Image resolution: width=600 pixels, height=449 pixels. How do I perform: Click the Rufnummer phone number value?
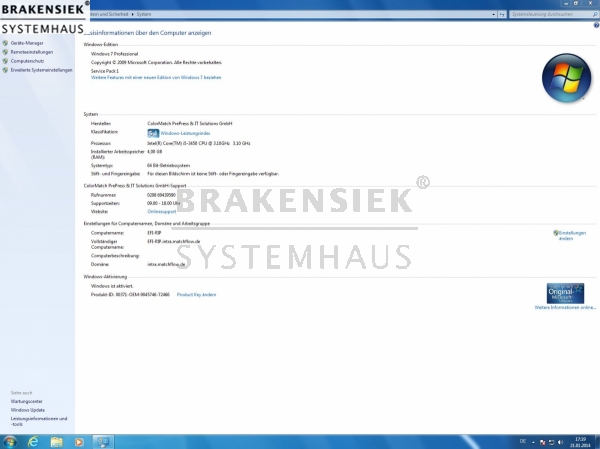[x=161, y=195]
